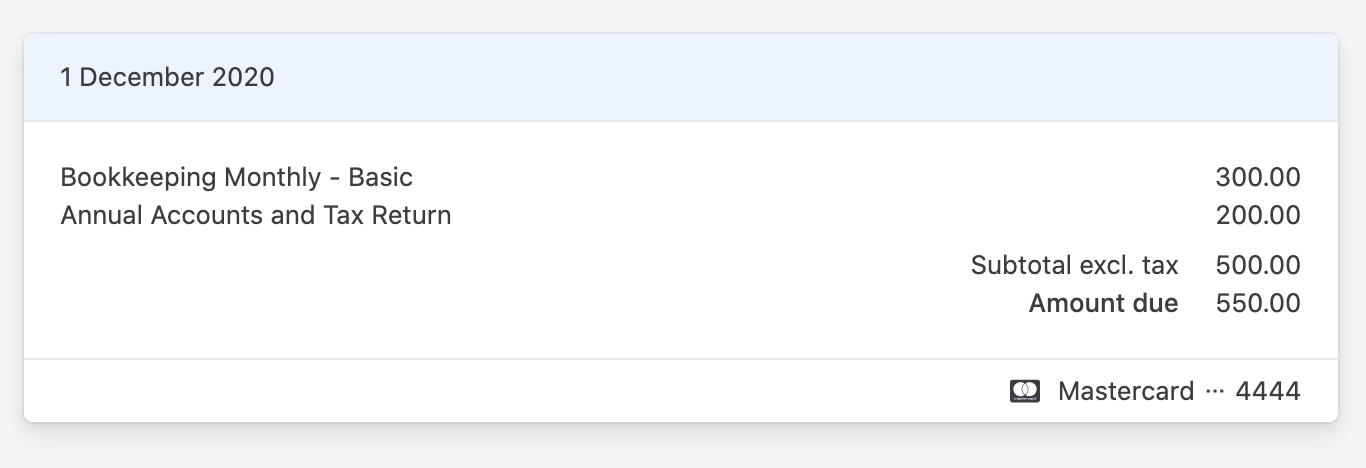This screenshot has width=1366, height=468.
Task: Click the bold Amount due label
Action: tap(1103, 303)
